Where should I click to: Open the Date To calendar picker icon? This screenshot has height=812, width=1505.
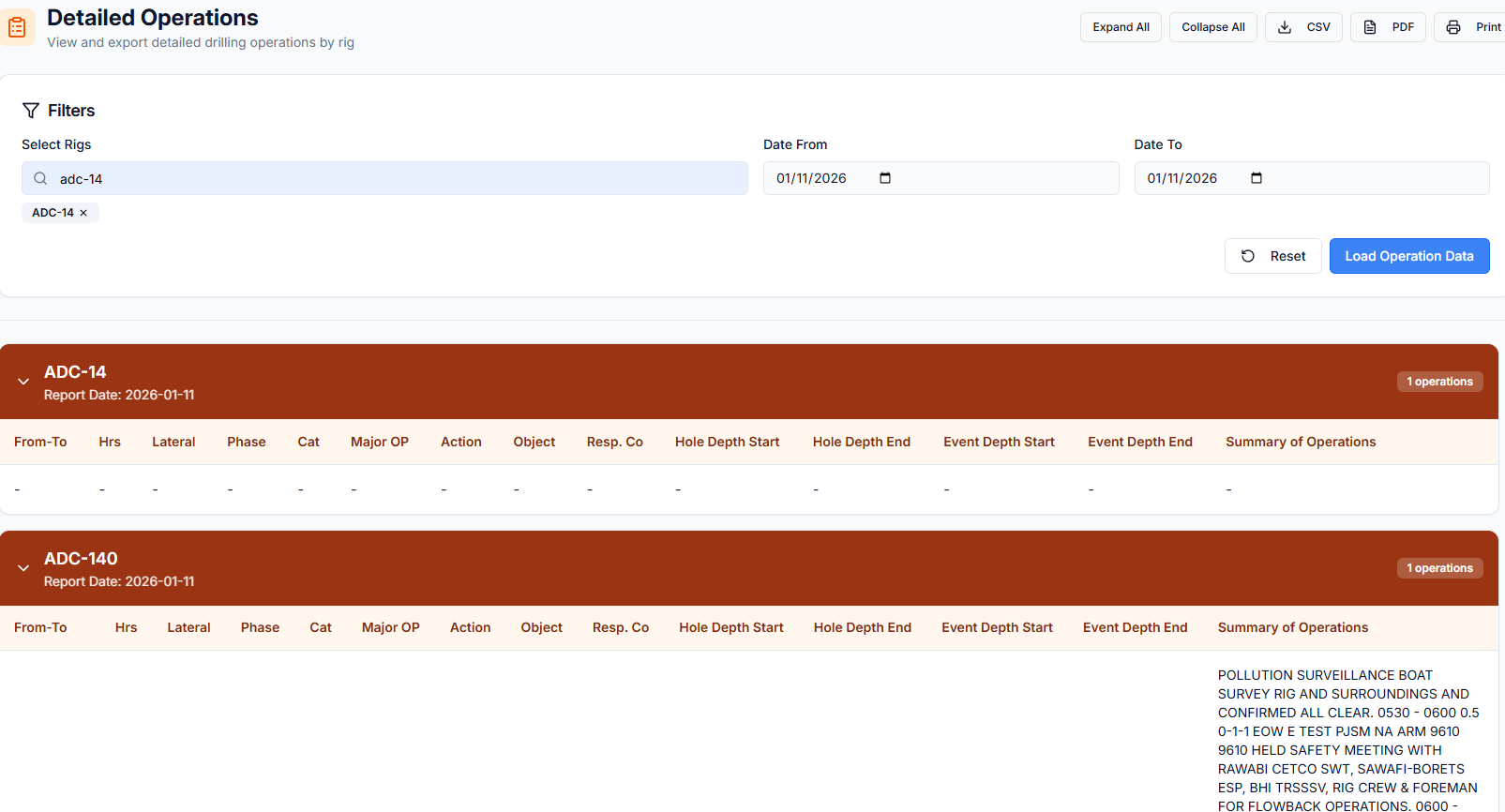[x=1257, y=178]
